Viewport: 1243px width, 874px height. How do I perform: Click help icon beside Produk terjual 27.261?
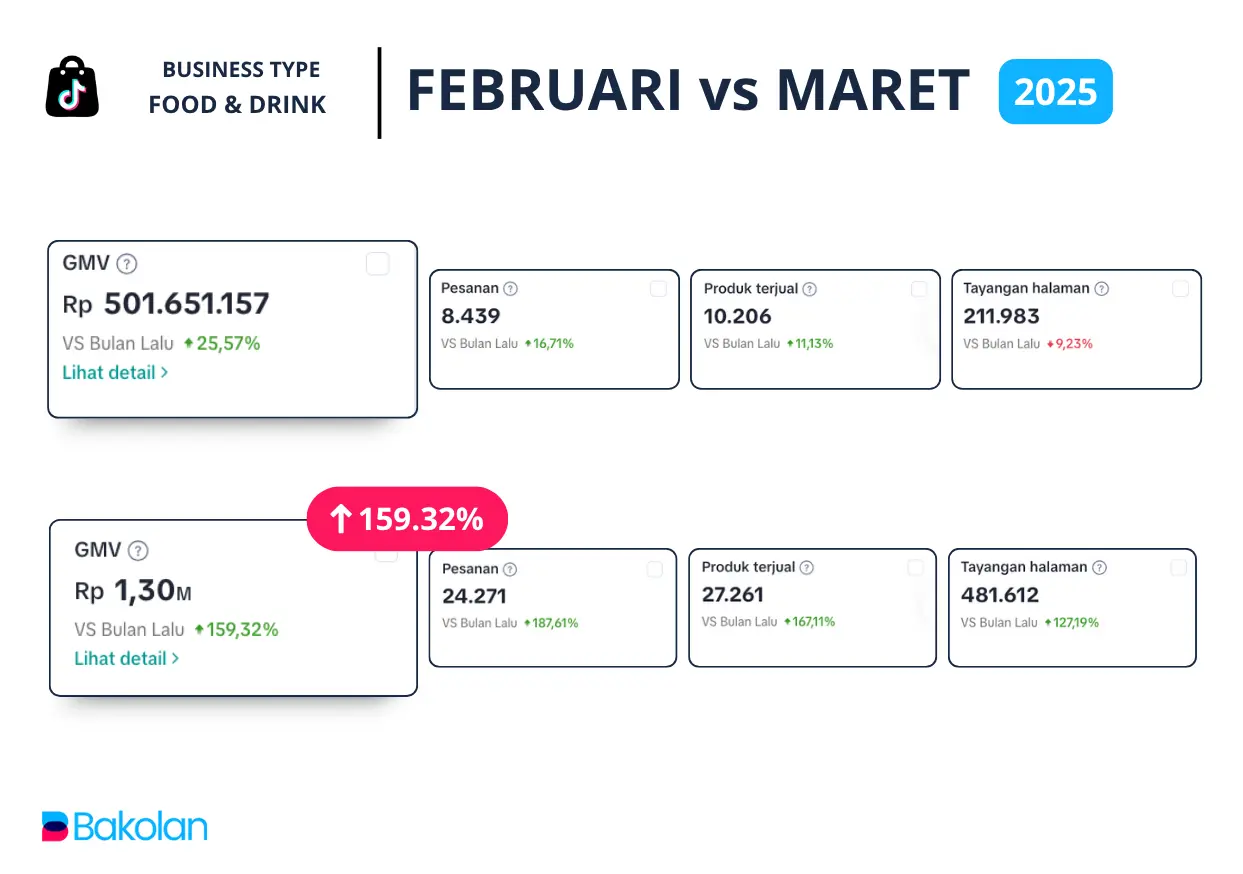807,567
